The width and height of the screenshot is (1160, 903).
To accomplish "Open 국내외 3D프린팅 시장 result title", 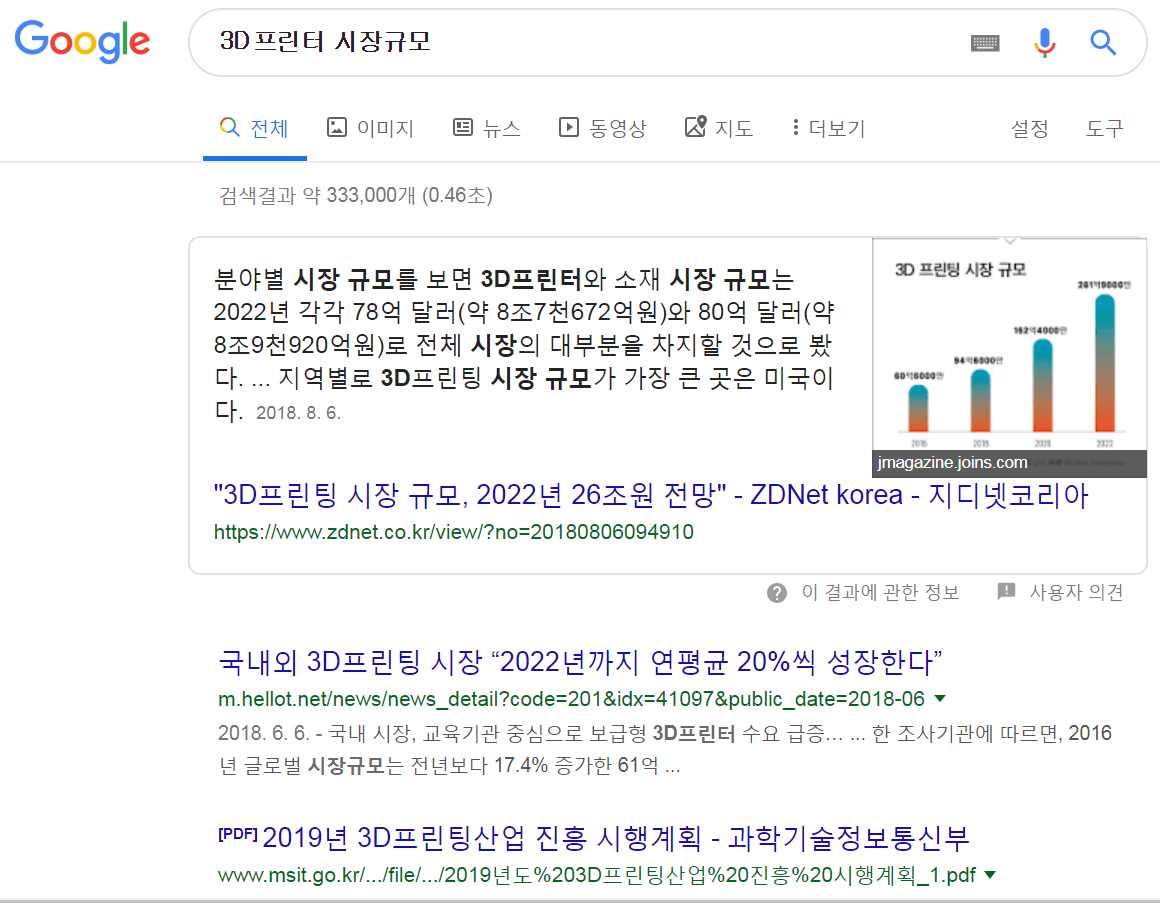I will point(580,661).
